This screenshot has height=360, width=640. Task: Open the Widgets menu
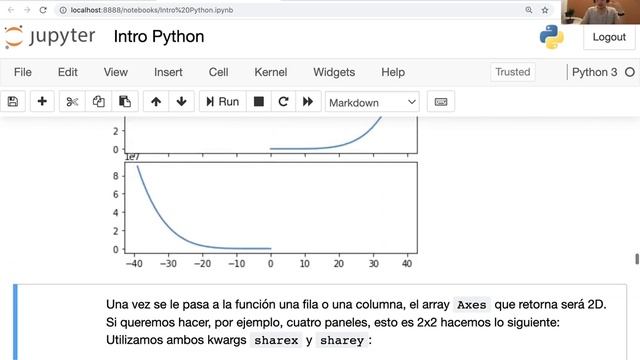coord(334,72)
